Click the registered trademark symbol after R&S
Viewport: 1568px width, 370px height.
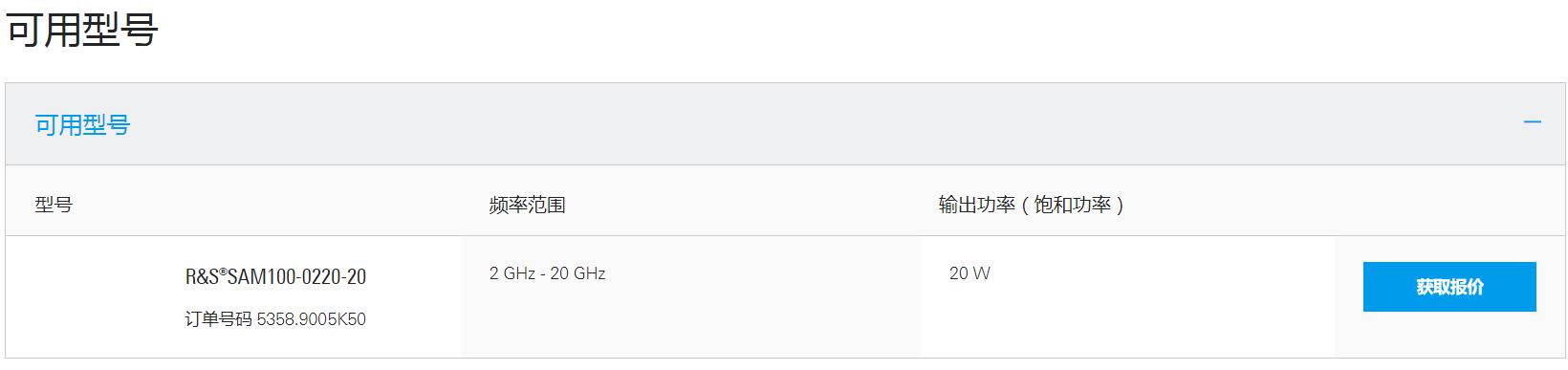coord(223,272)
